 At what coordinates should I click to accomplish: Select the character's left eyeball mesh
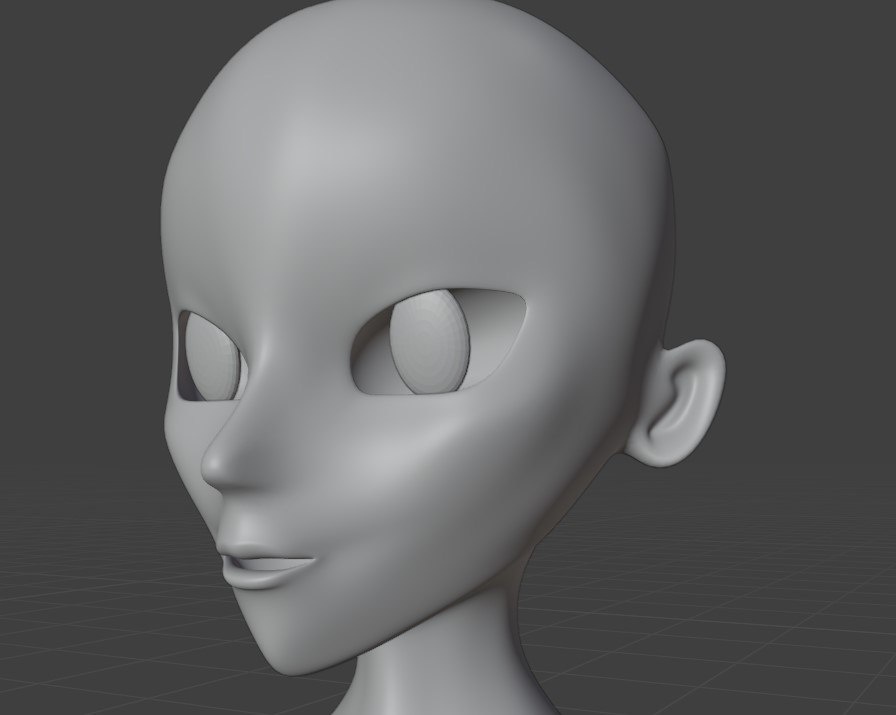[430, 342]
